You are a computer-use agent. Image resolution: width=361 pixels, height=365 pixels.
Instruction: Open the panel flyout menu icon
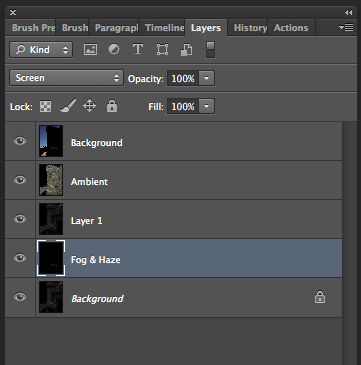pyautogui.click(x=346, y=27)
